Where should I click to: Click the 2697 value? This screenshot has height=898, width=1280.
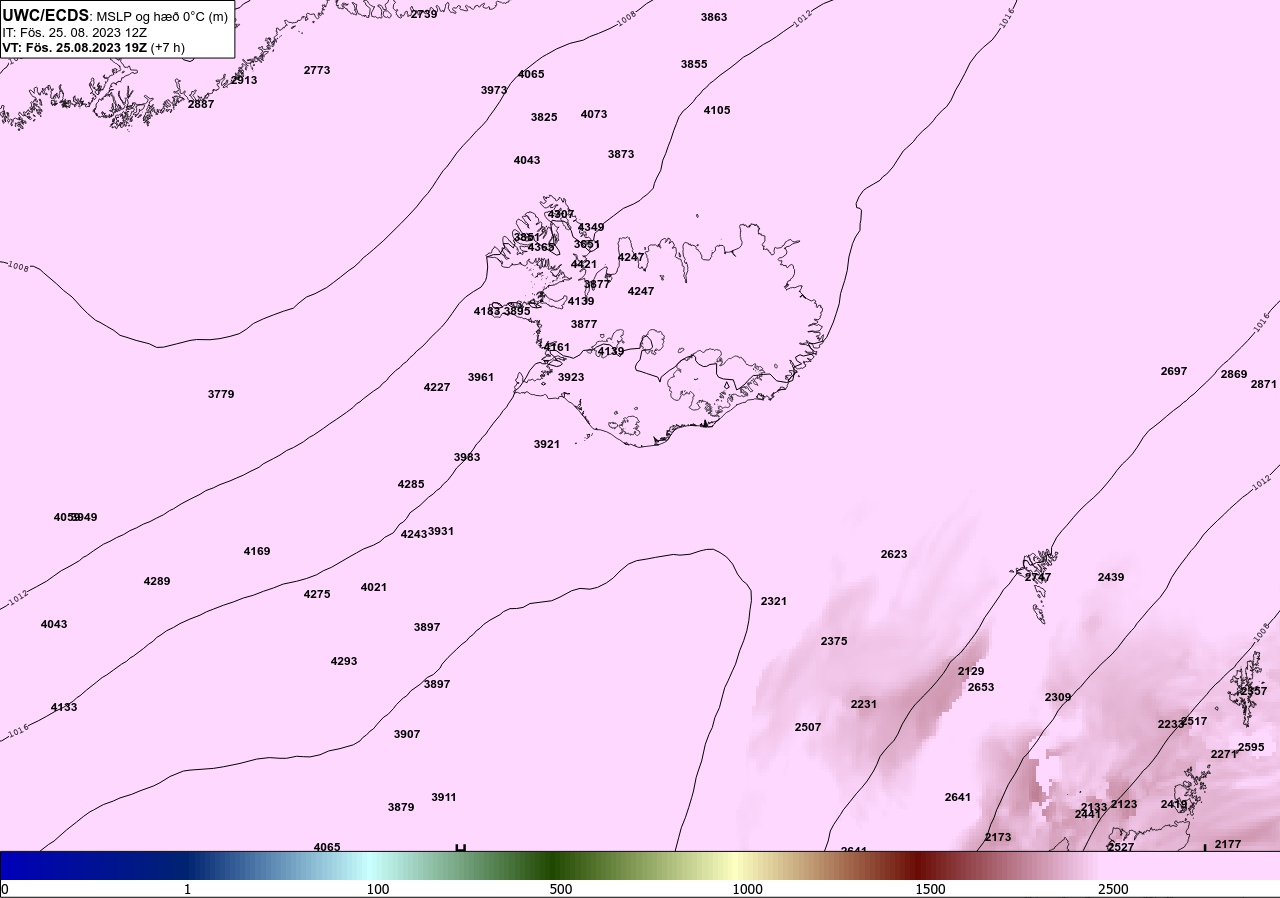pyautogui.click(x=1174, y=371)
